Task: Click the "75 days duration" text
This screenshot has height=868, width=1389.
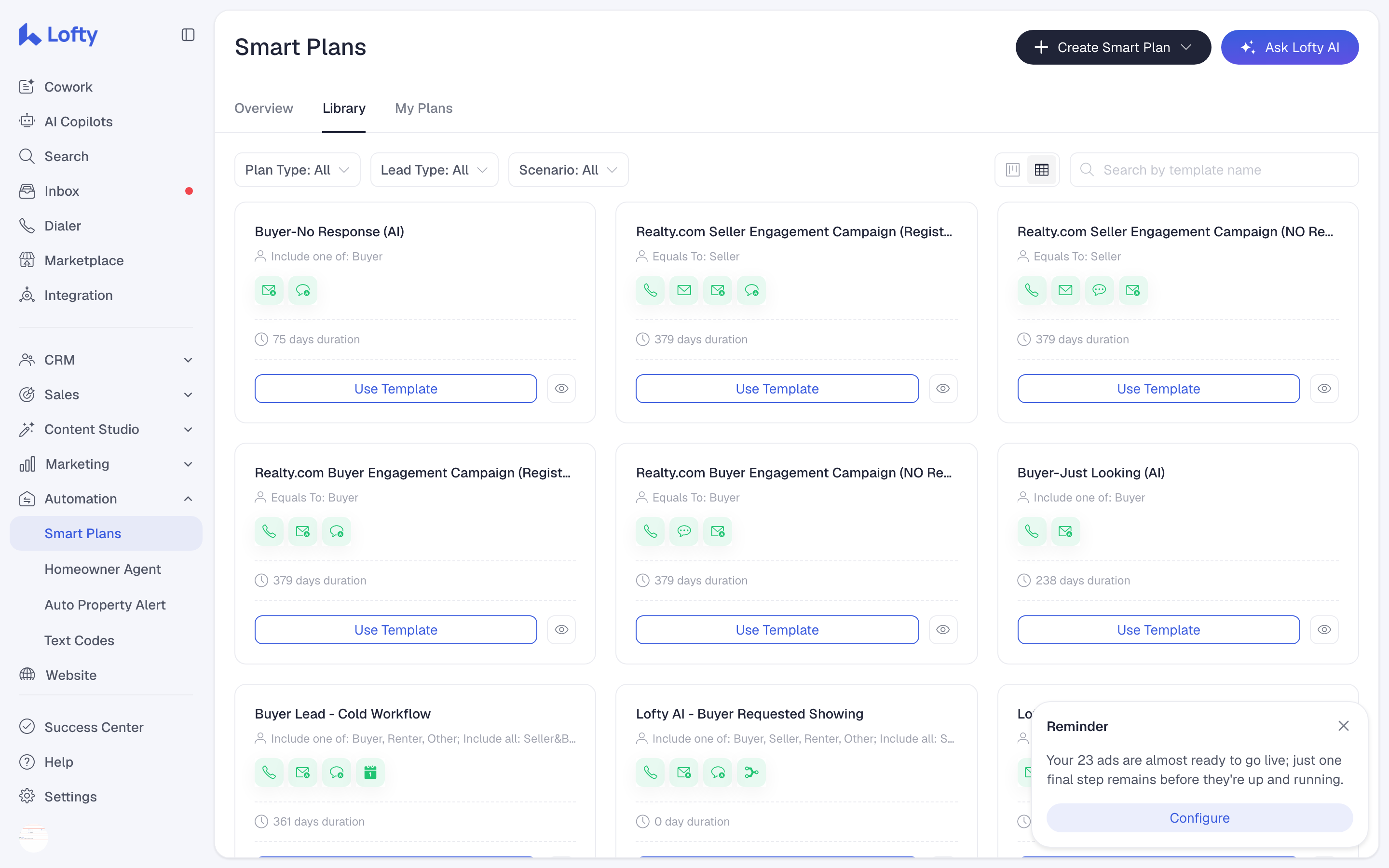Action: click(x=316, y=339)
